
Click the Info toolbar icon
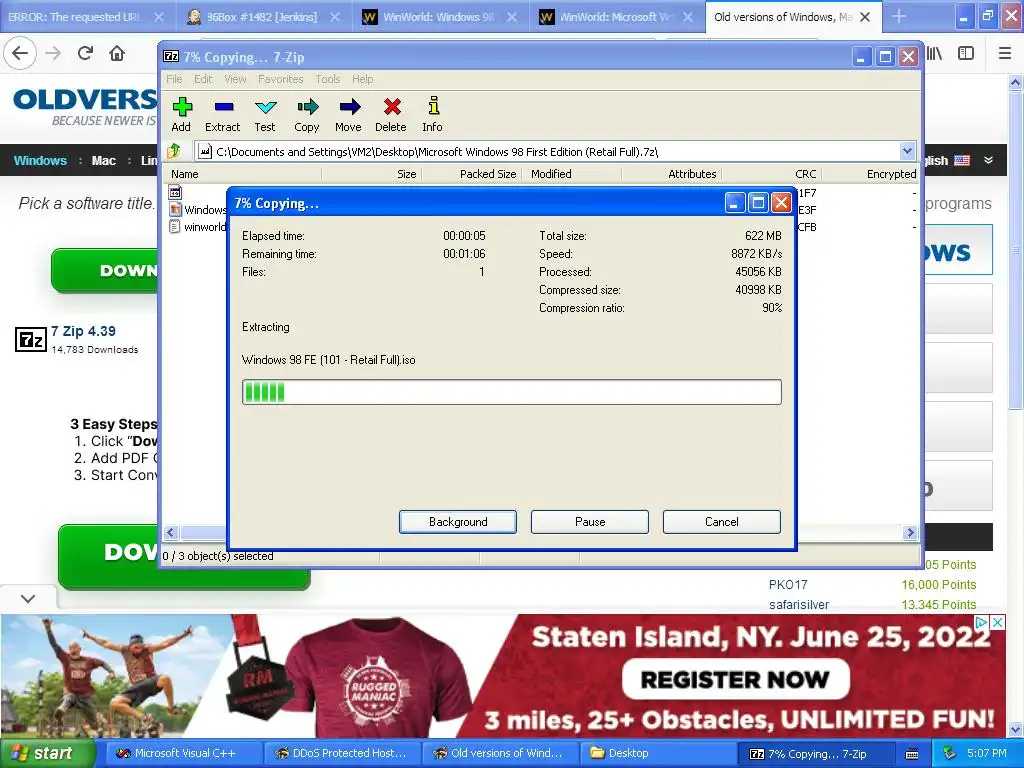[432, 114]
